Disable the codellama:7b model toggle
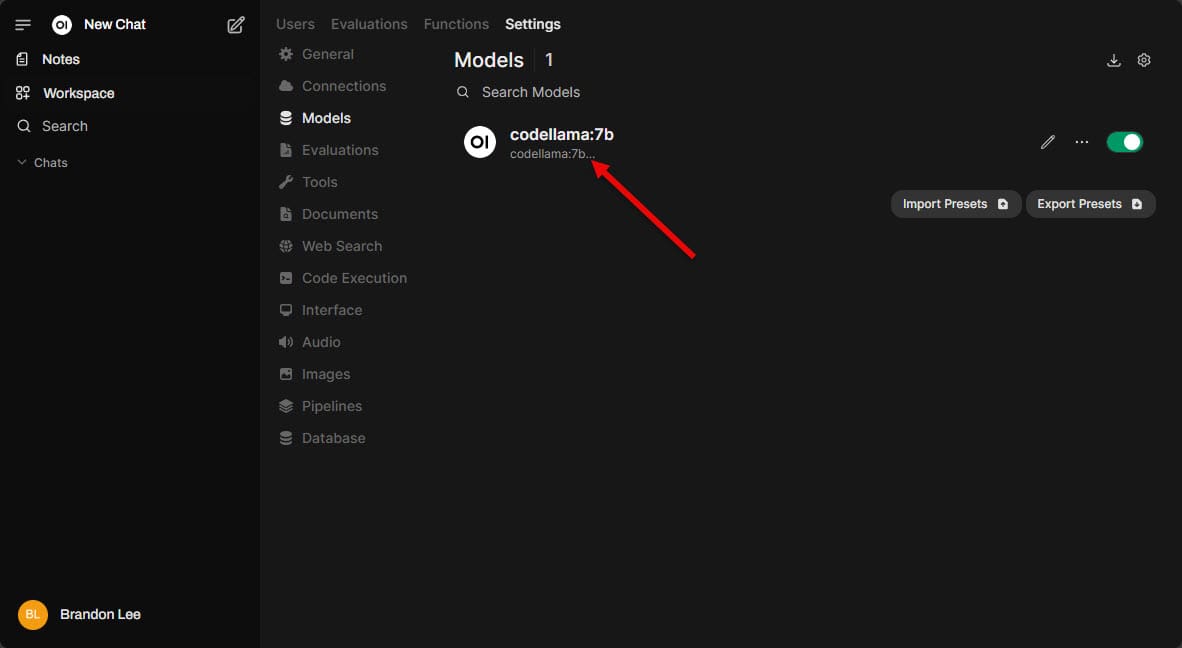Image resolution: width=1182 pixels, height=648 pixels. click(1124, 142)
